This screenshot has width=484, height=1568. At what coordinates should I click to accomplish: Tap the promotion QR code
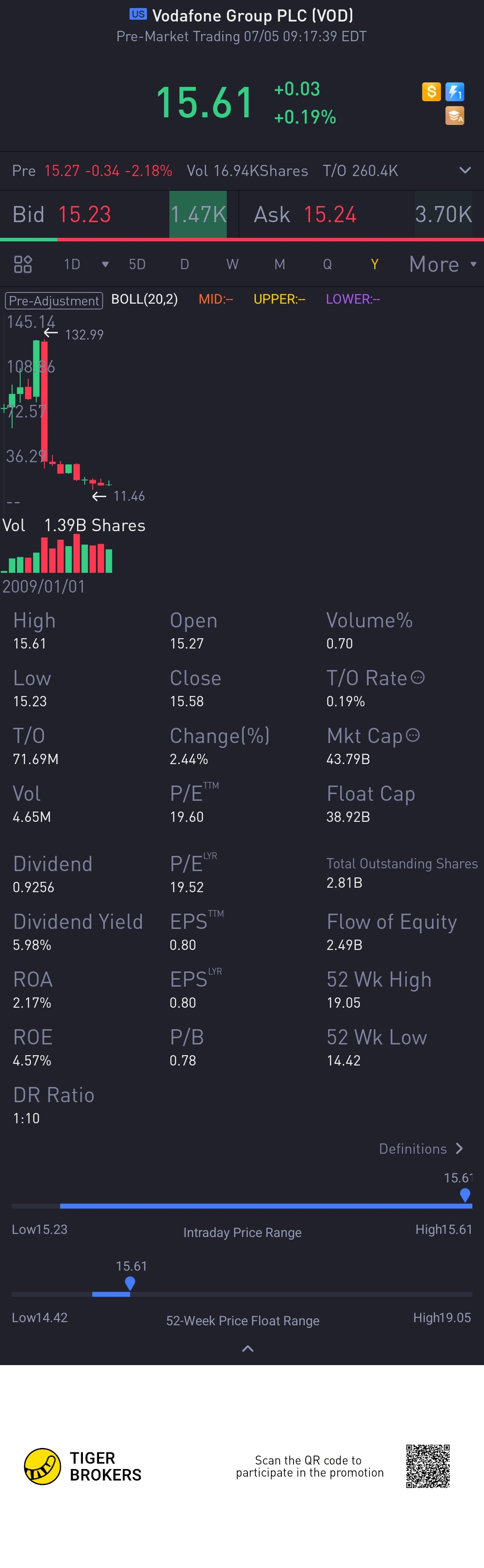(428, 1466)
